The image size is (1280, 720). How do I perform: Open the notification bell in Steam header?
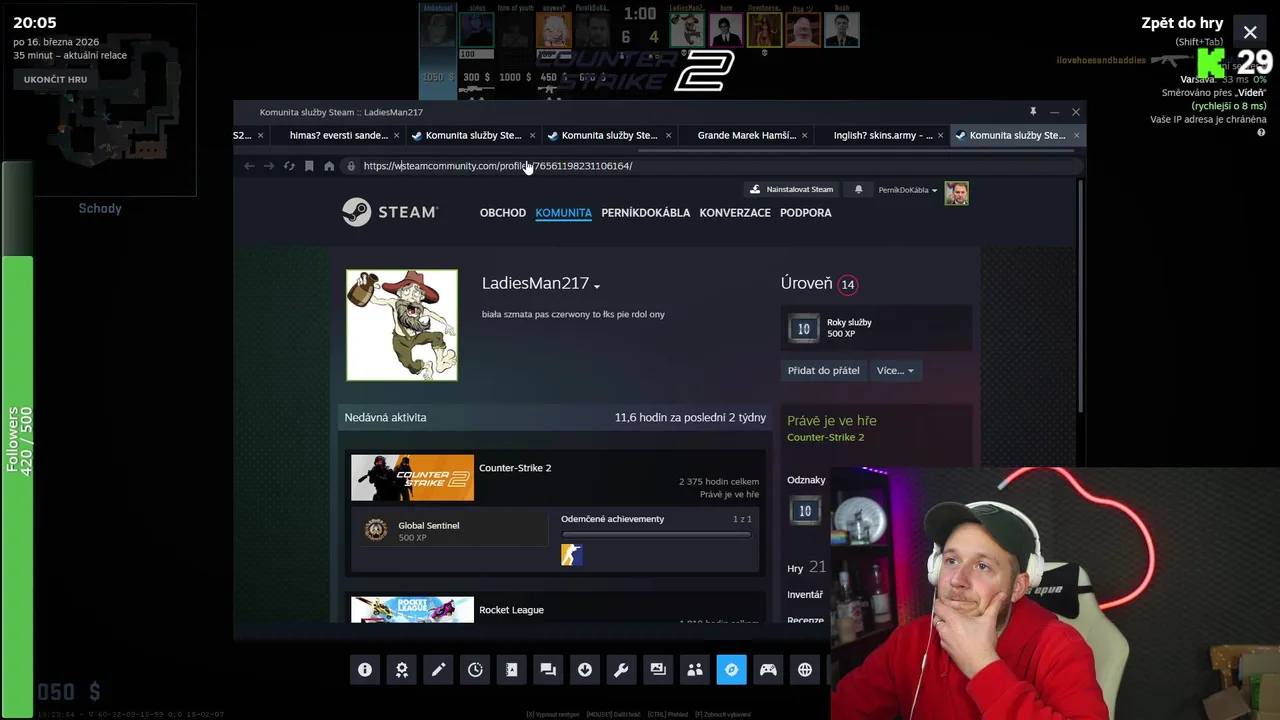[x=858, y=189]
